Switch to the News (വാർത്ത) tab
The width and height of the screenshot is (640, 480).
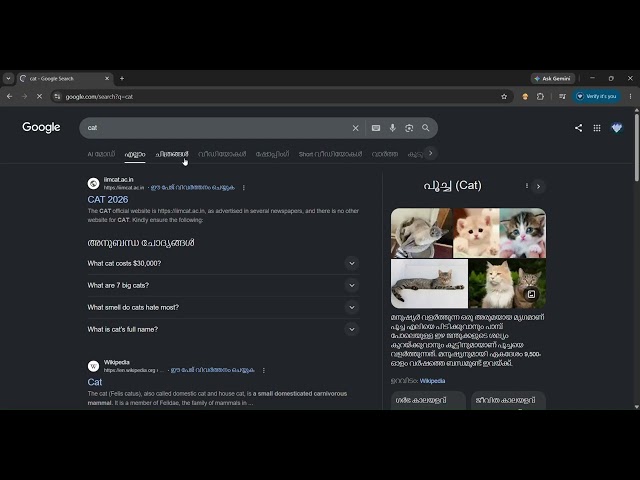tap(384, 154)
